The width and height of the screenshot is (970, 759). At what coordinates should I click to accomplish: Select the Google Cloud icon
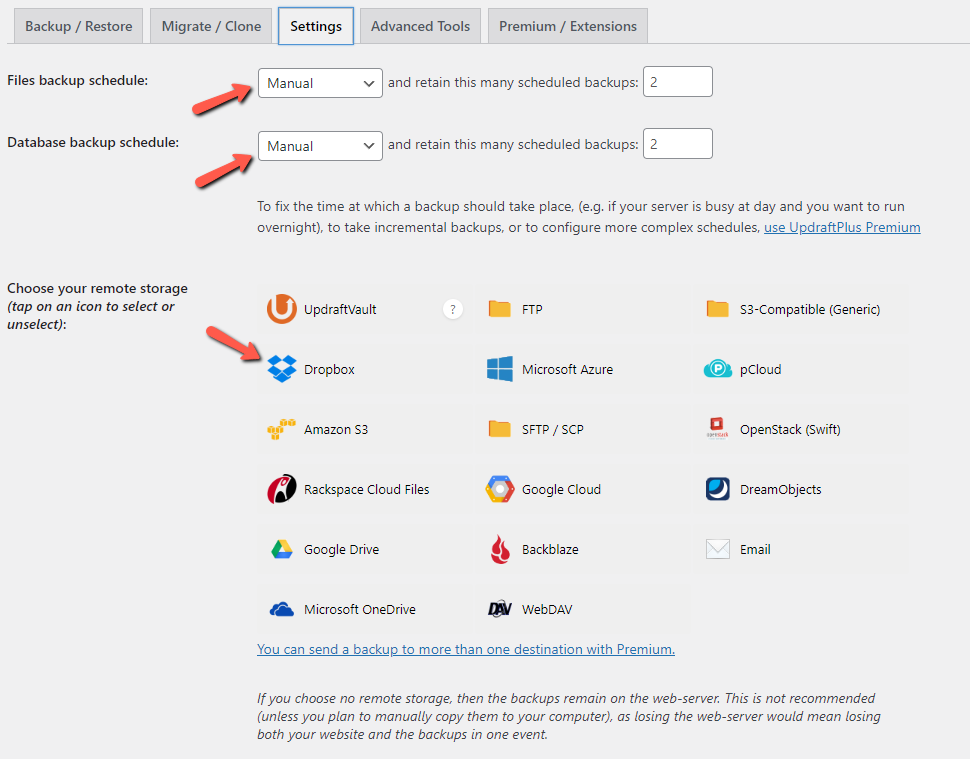[x=499, y=489]
